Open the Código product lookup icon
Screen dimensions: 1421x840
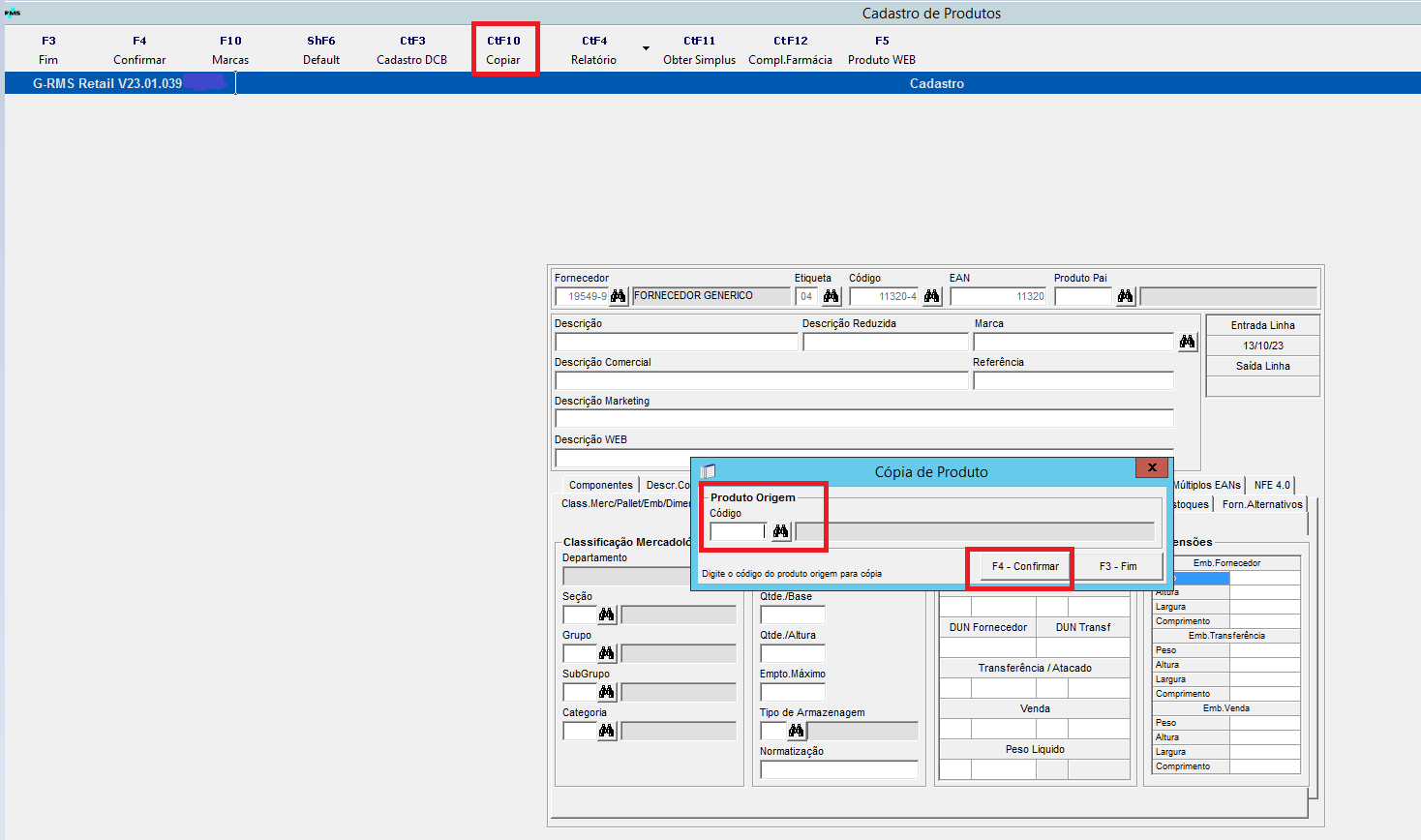pyautogui.click(x=930, y=296)
